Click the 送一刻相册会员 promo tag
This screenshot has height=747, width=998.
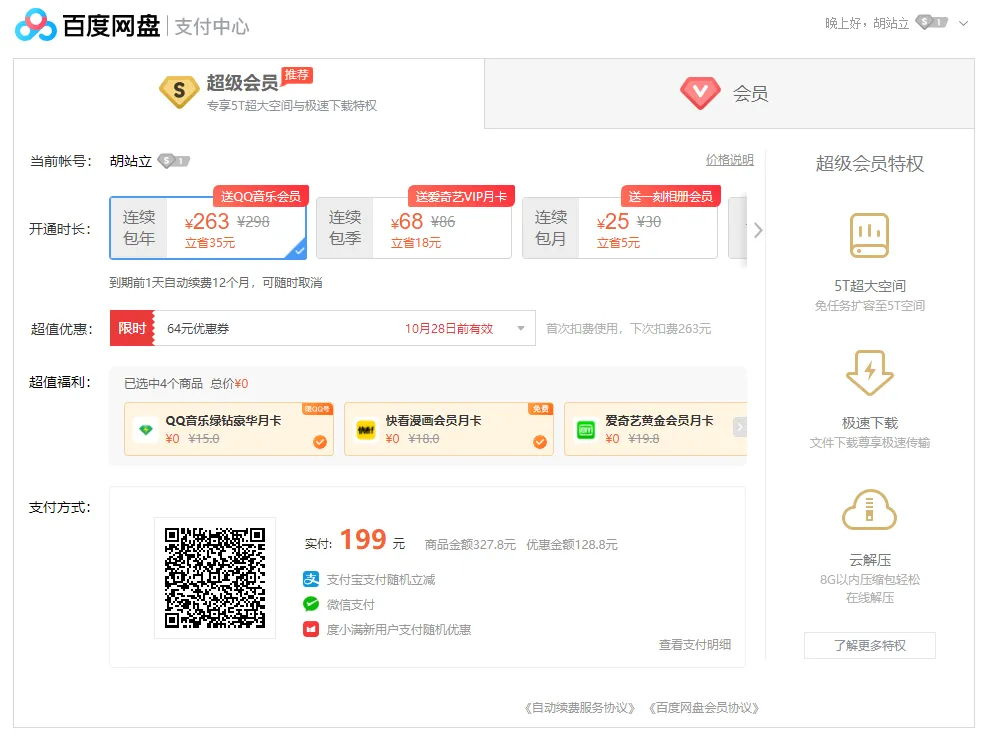pyautogui.click(x=671, y=196)
